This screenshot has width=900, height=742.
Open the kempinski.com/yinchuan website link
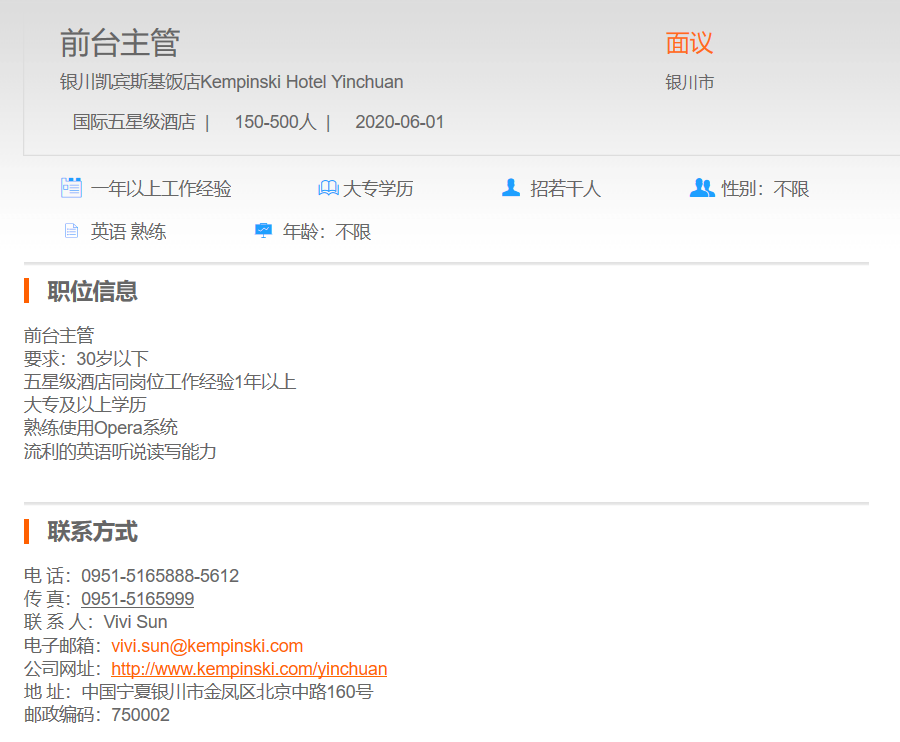(x=249, y=669)
